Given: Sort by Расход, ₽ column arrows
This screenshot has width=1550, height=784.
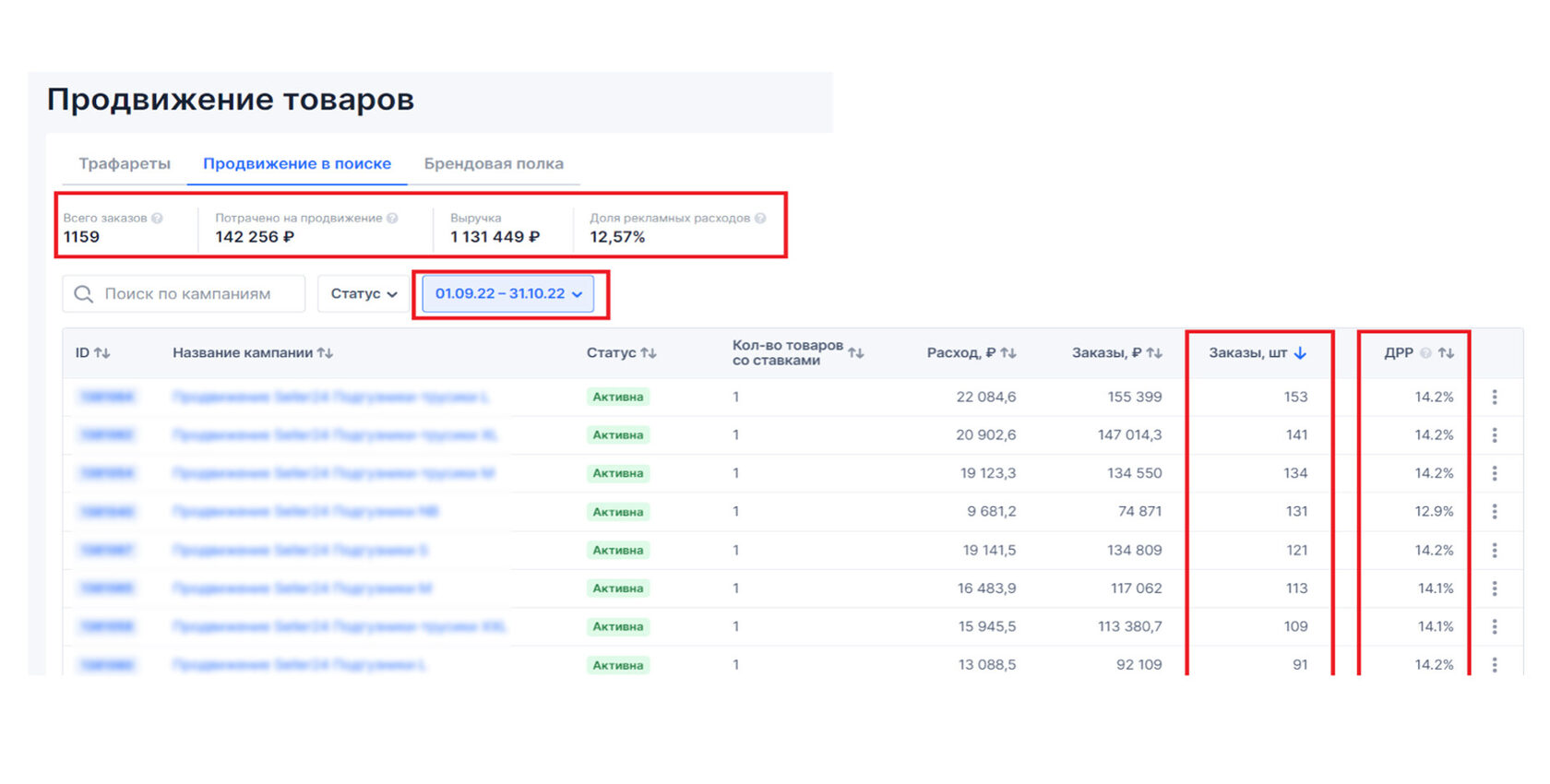Looking at the screenshot, I should (1008, 353).
